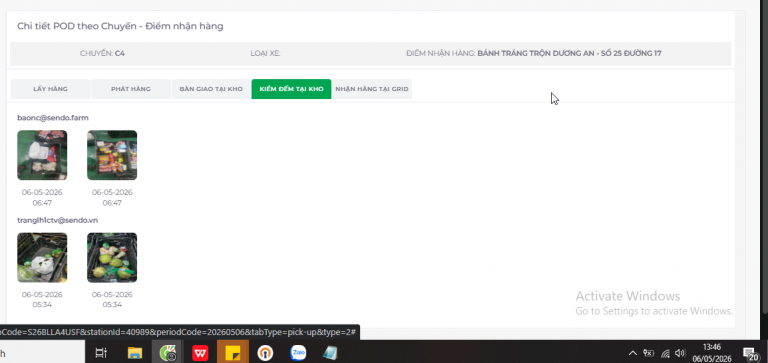Click the baonc@sendo.farm email label
The height and width of the screenshot is (363, 768).
(53, 118)
